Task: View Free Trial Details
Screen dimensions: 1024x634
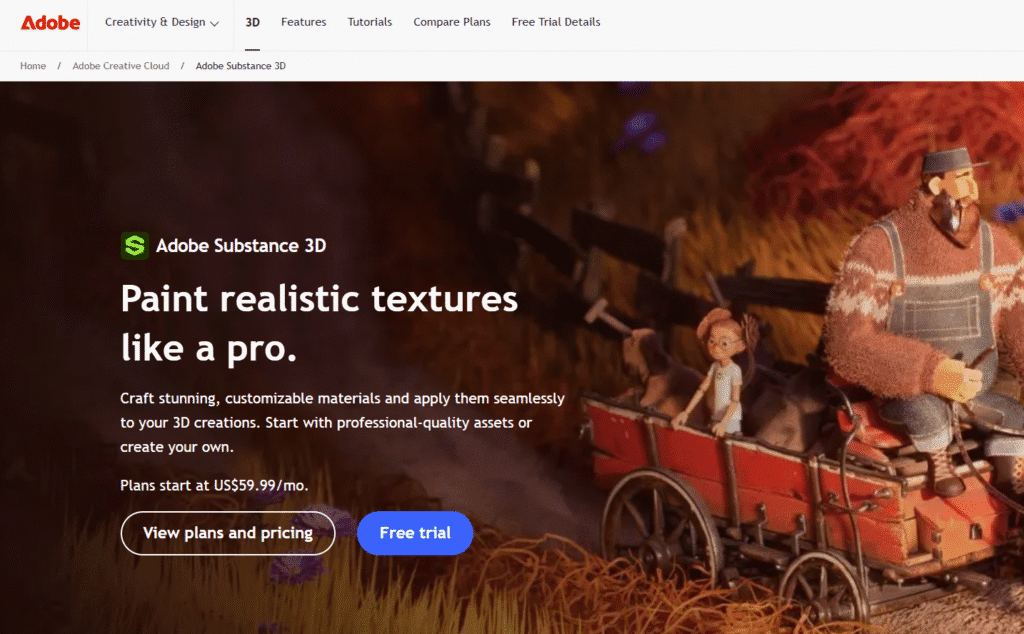Action: [x=556, y=21]
